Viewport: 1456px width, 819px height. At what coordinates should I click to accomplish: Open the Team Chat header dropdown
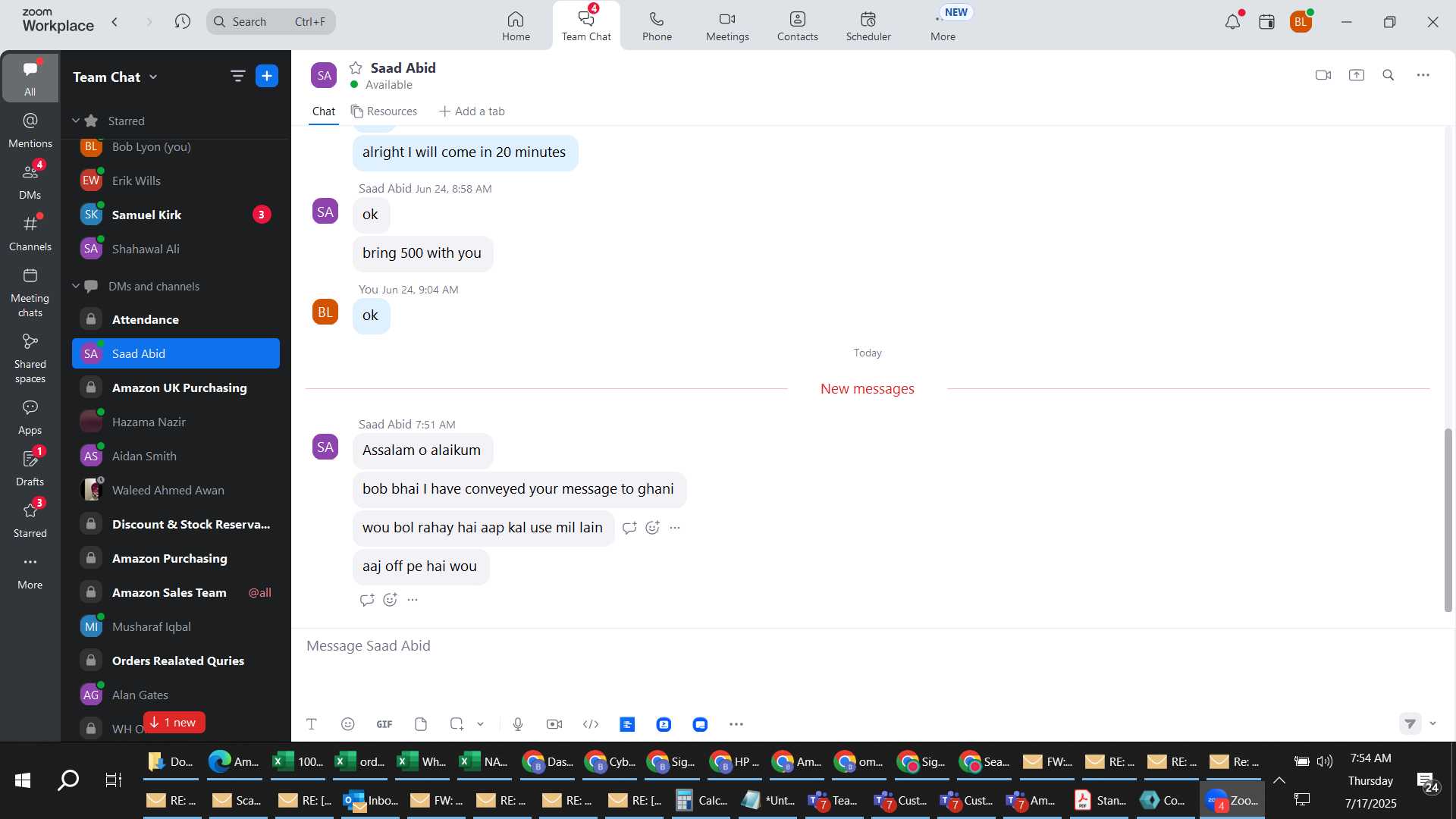(153, 77)
